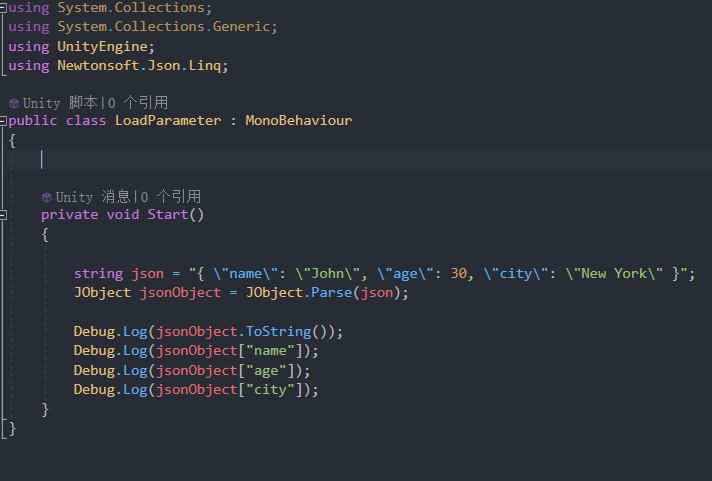Click the Unity message icon above Start
This screenshot has height=481, width=712.
pyautogui.click(x=46, y=197)
